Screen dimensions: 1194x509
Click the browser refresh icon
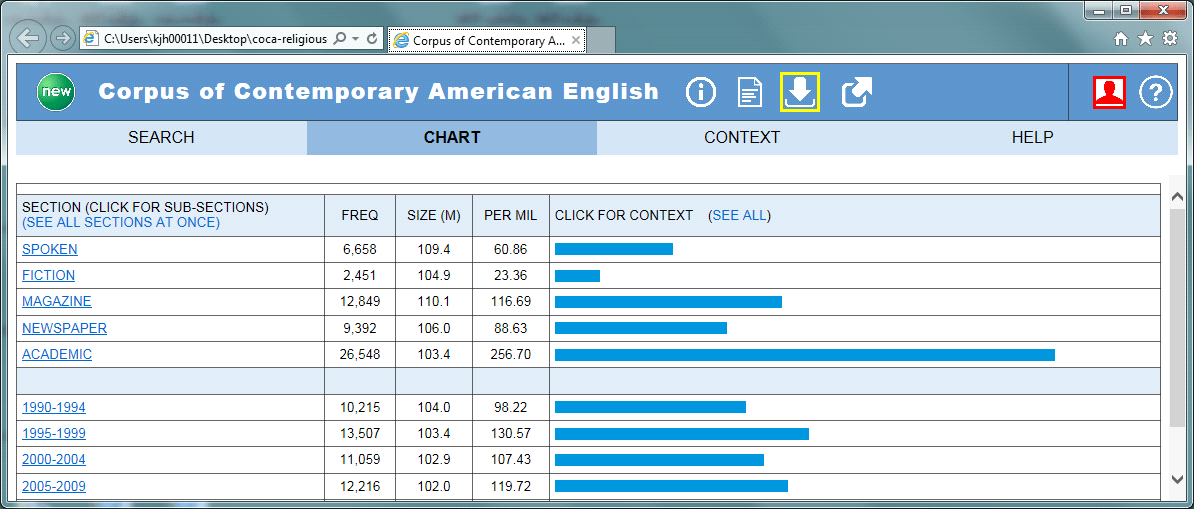coord(372,39)
